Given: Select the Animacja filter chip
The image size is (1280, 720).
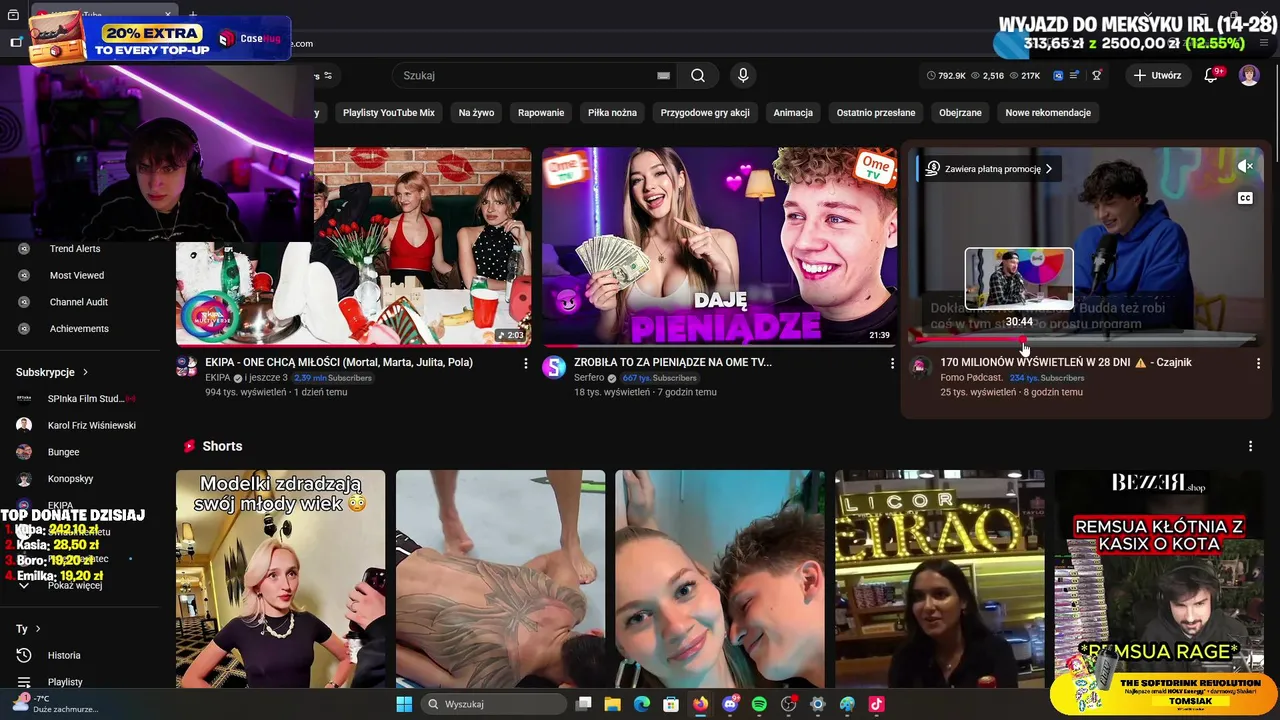Looking at the screenshot, I should (793, 113).
